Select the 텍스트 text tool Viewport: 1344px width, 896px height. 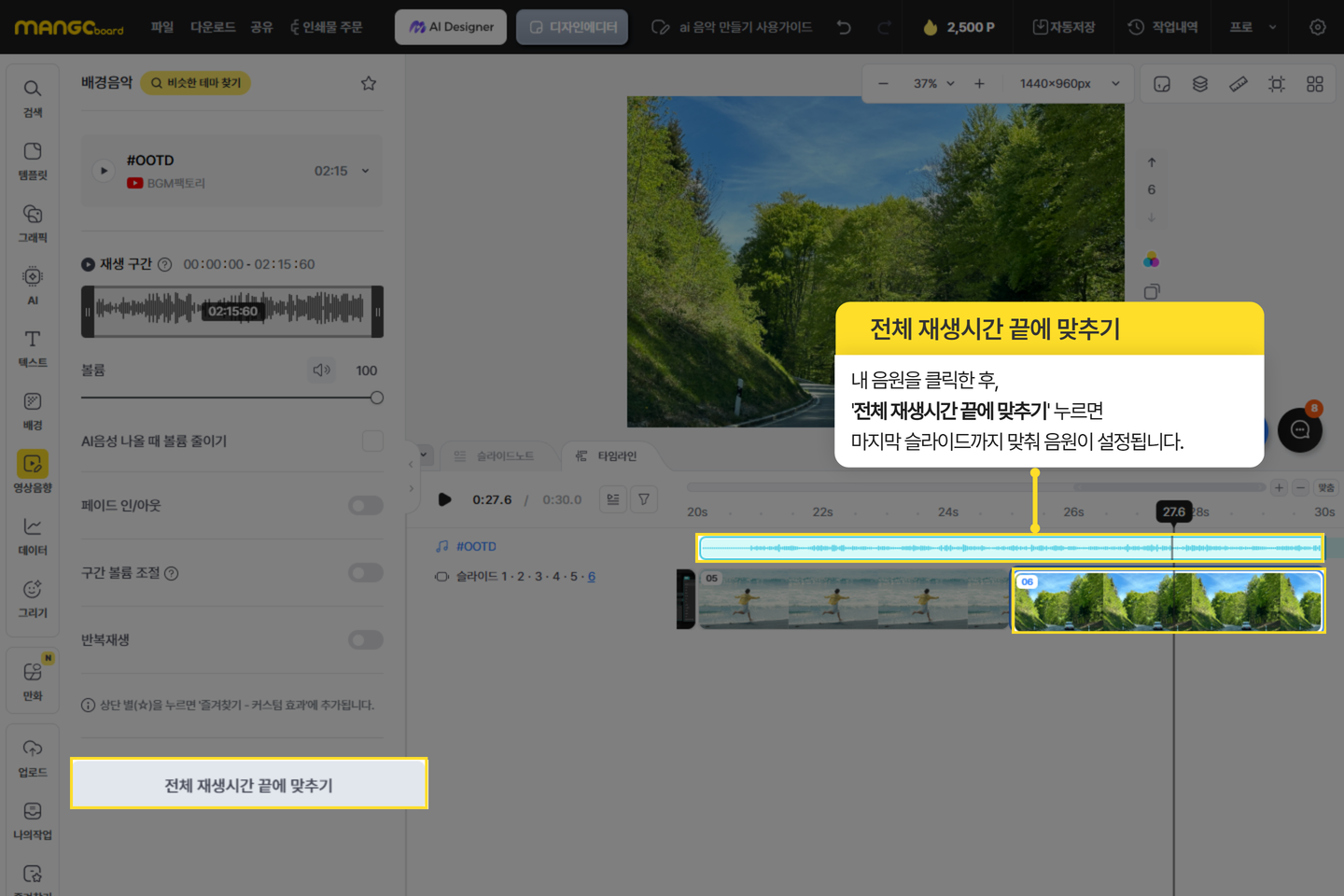pyautogui.click(x=33, y=348)
